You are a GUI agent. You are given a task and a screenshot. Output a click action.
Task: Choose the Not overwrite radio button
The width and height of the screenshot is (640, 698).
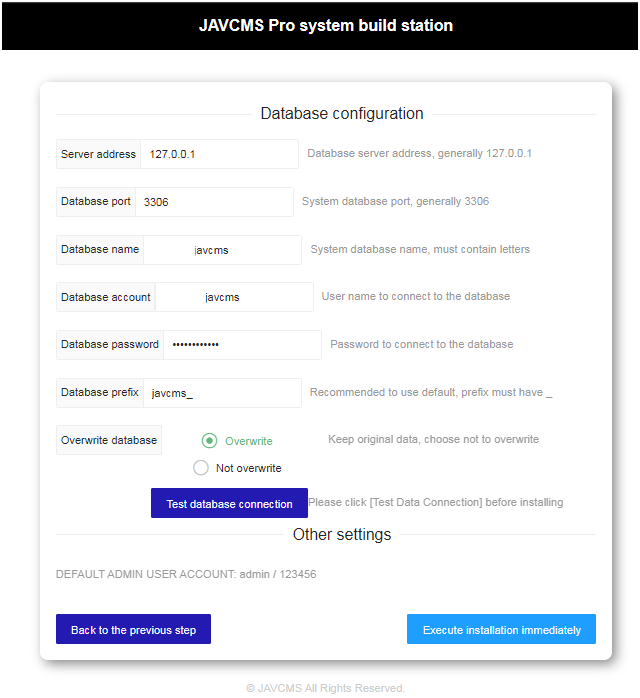(x=201, y=468)
